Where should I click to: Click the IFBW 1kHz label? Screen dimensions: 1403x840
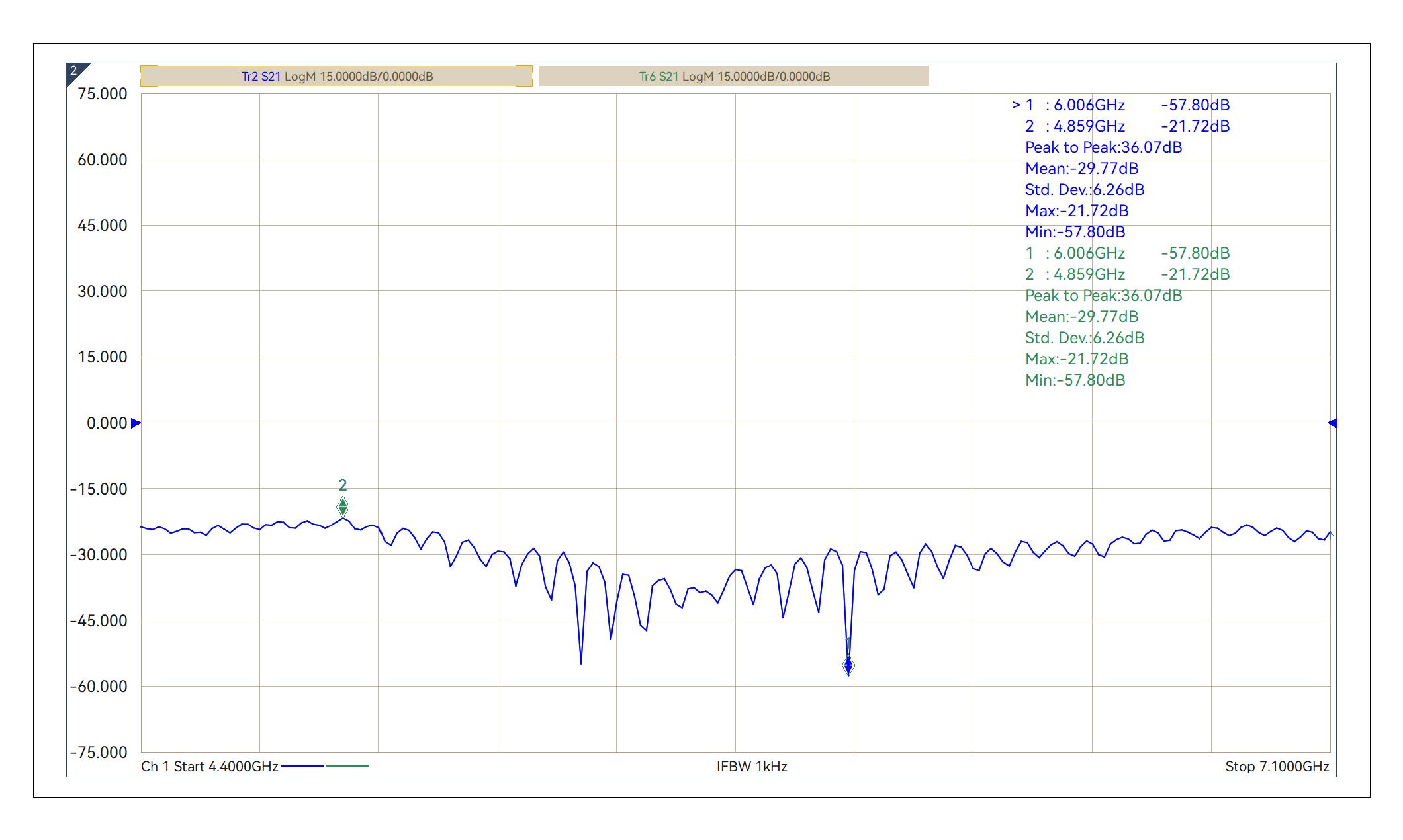coord(752,766)
